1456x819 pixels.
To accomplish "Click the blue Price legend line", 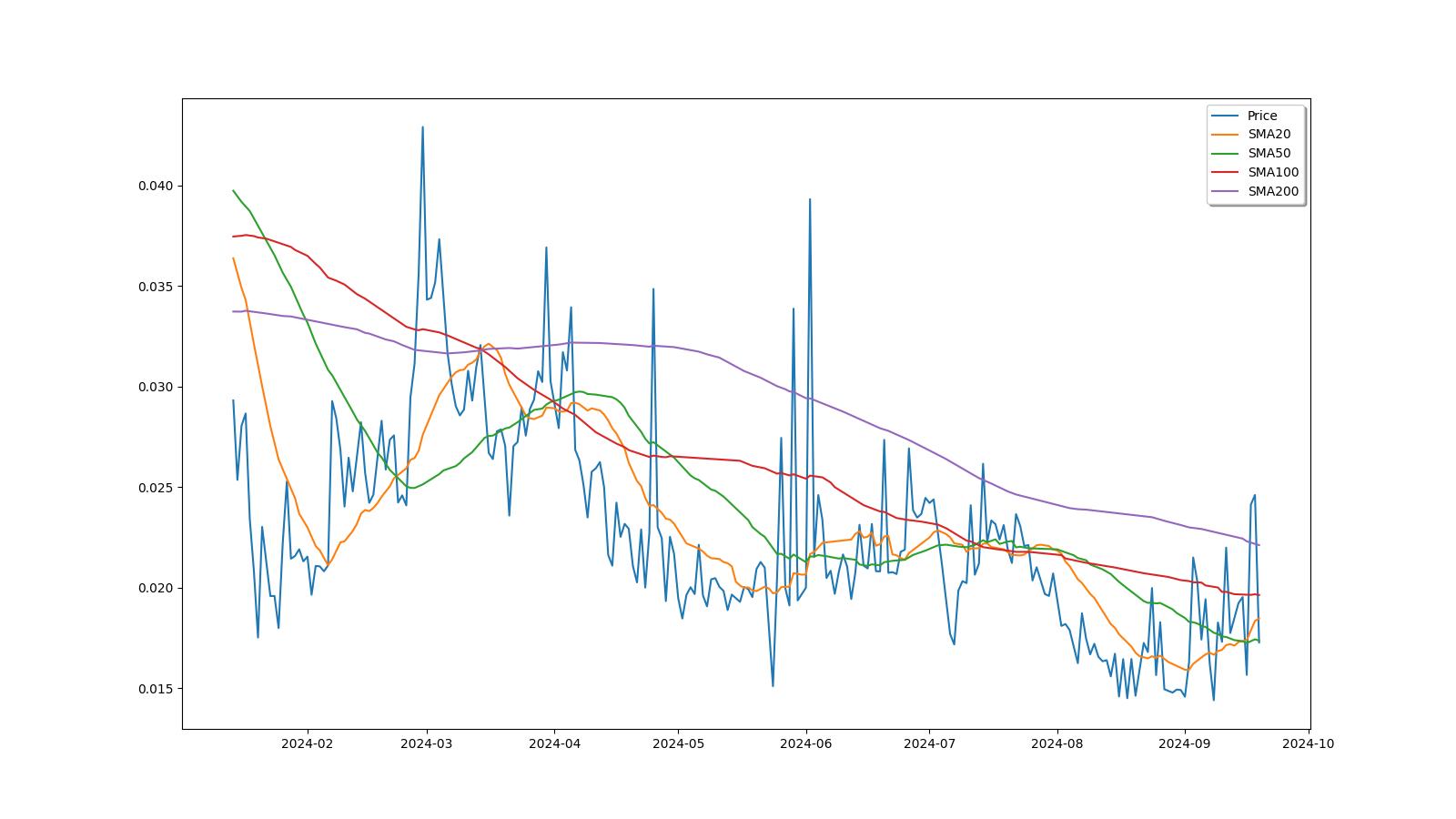I will pyautogui.click(x=1226, y=116).
